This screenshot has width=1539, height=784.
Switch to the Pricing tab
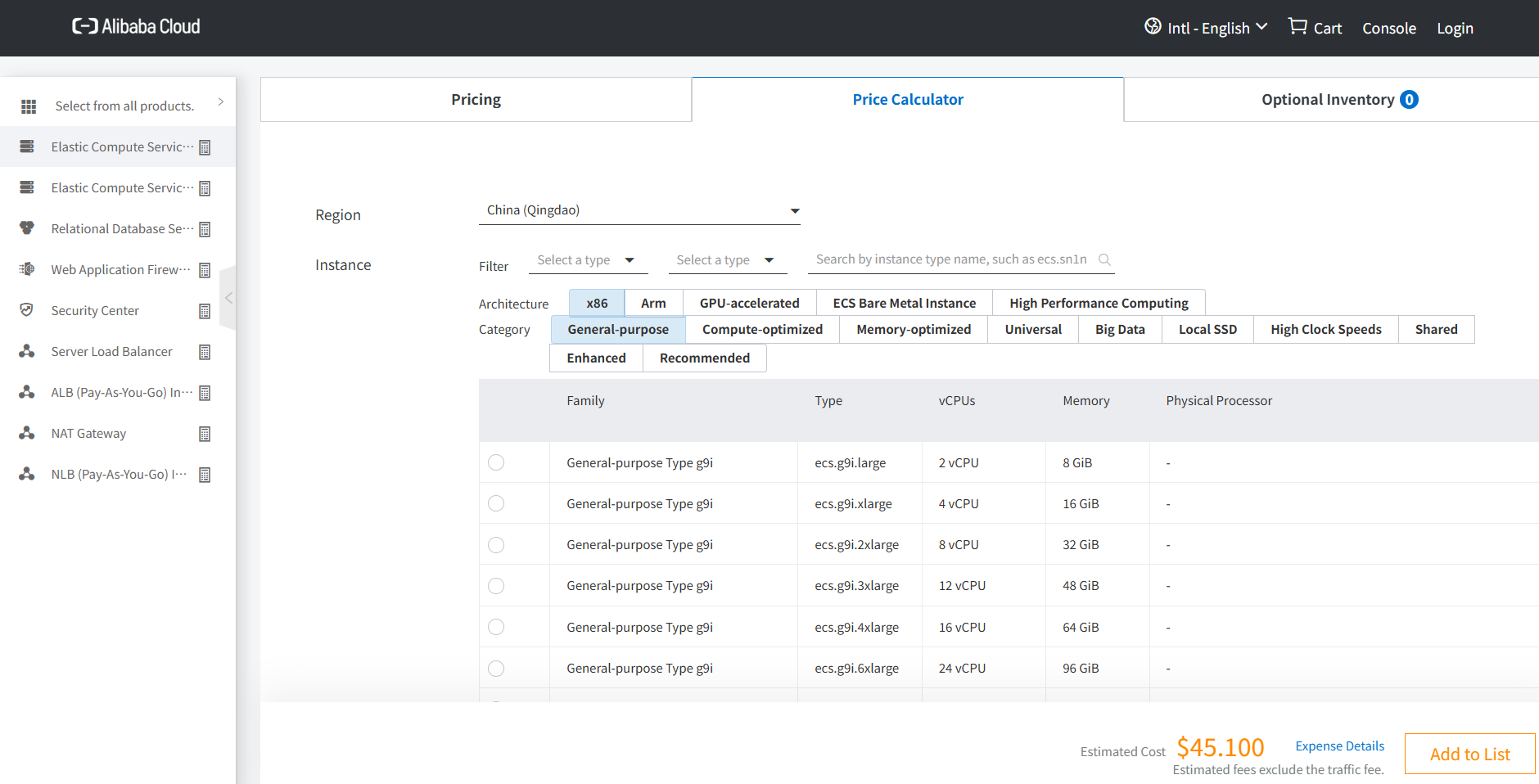tap(476, 100)
